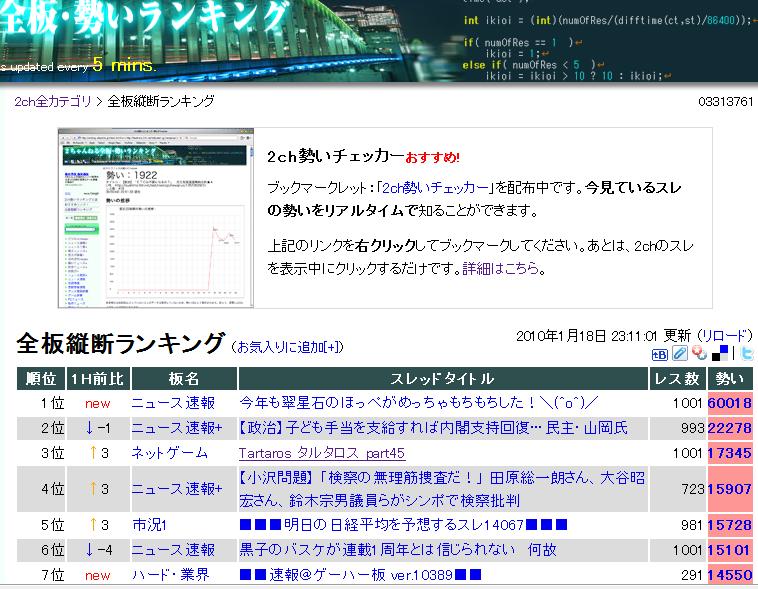
Task: Click the 勢いチェッカー screenshot thumbnail
Action: (x=156, y=218)
